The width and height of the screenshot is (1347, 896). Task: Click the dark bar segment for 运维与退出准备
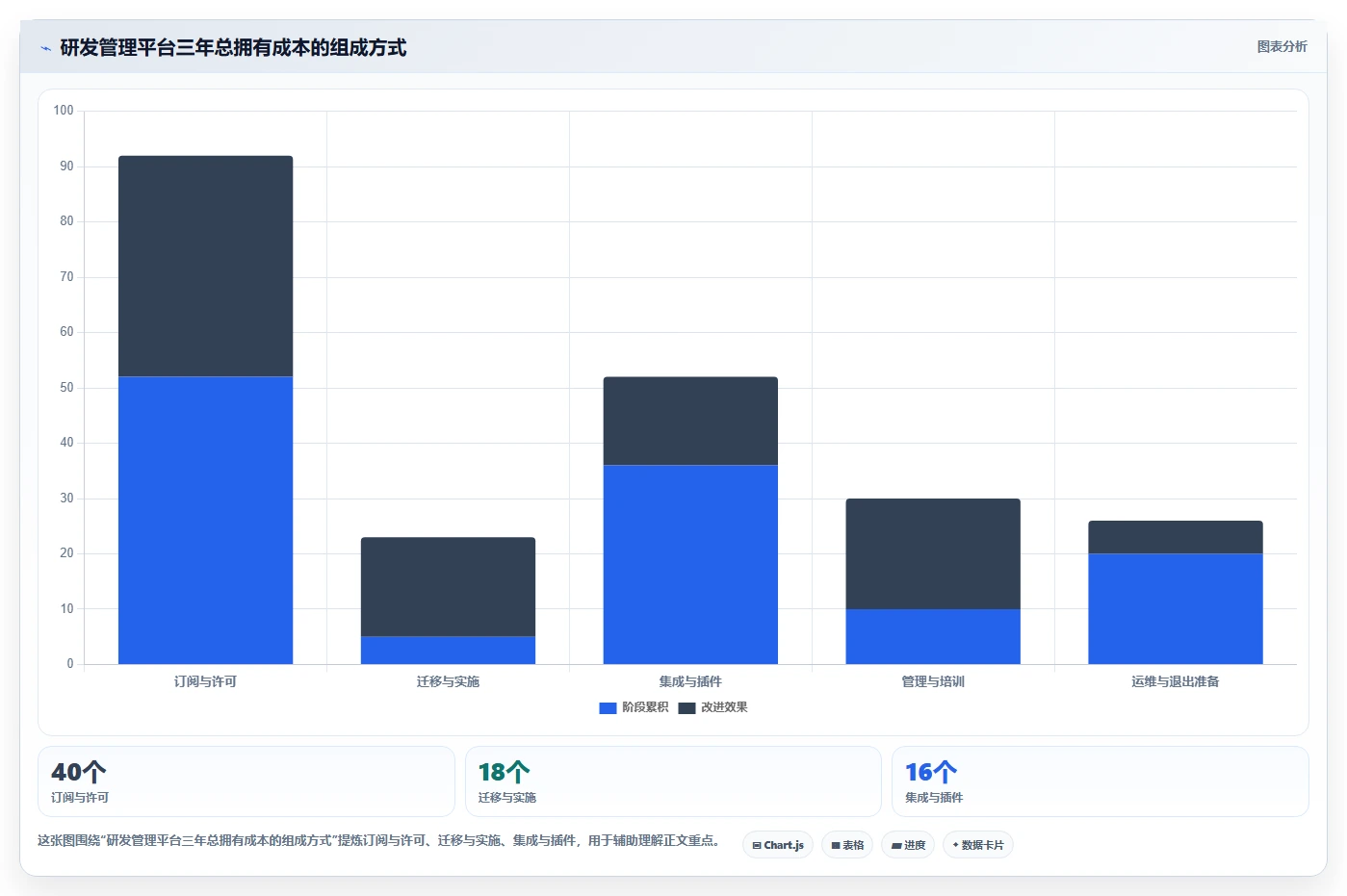tap(1176, 537)
